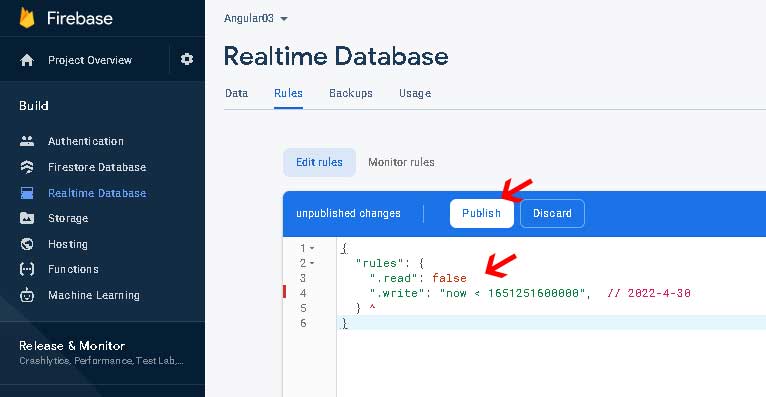The width and height of the screenshot is (766, 397).
Task: Open the Backups tab
Action: tap(351, 93)
